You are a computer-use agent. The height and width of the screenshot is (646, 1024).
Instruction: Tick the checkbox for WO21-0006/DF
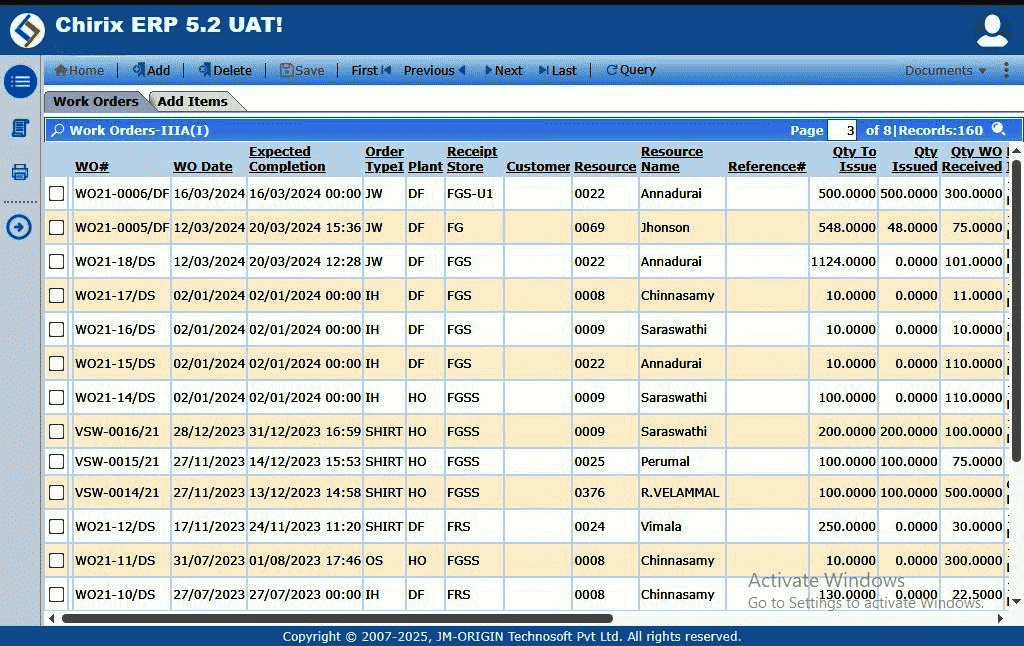pos(57,193)
